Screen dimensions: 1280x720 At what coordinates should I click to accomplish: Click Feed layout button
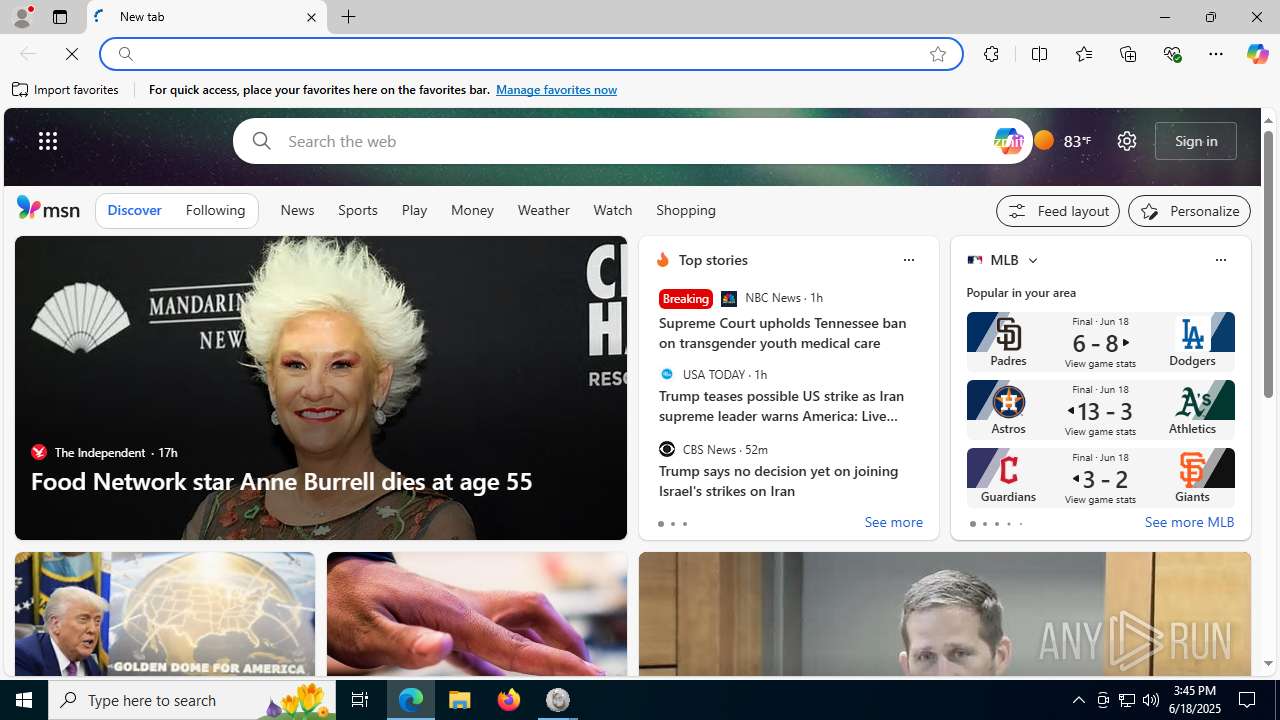pos(1058,211)
